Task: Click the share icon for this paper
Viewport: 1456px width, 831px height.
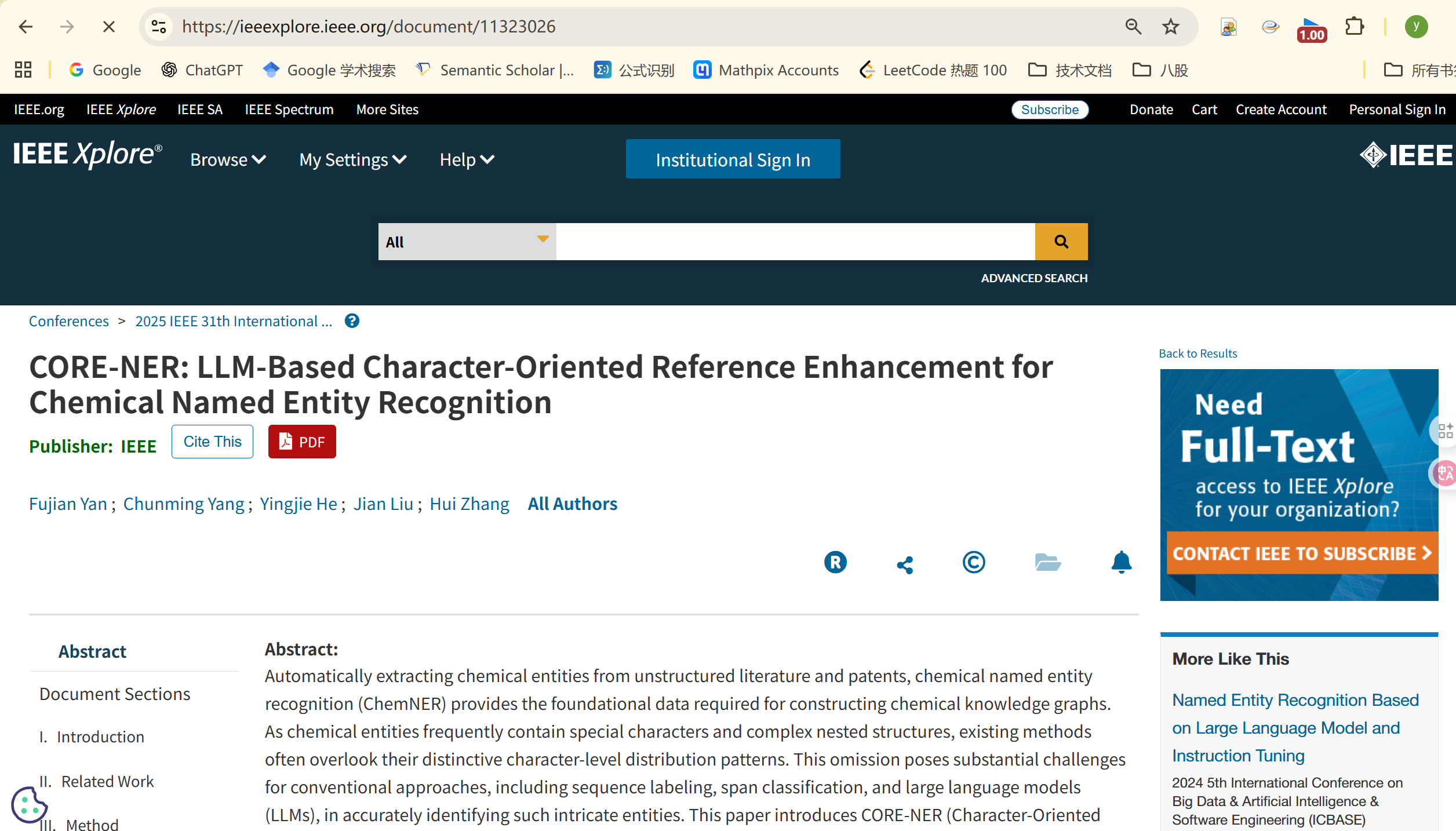Action: [905, 564]
